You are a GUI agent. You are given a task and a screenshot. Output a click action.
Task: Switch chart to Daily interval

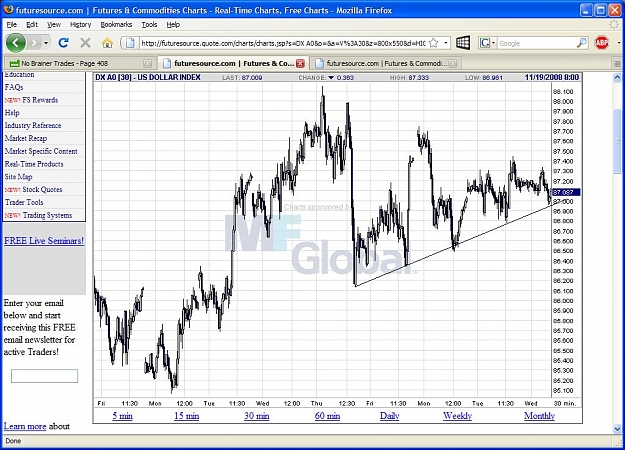389,416
